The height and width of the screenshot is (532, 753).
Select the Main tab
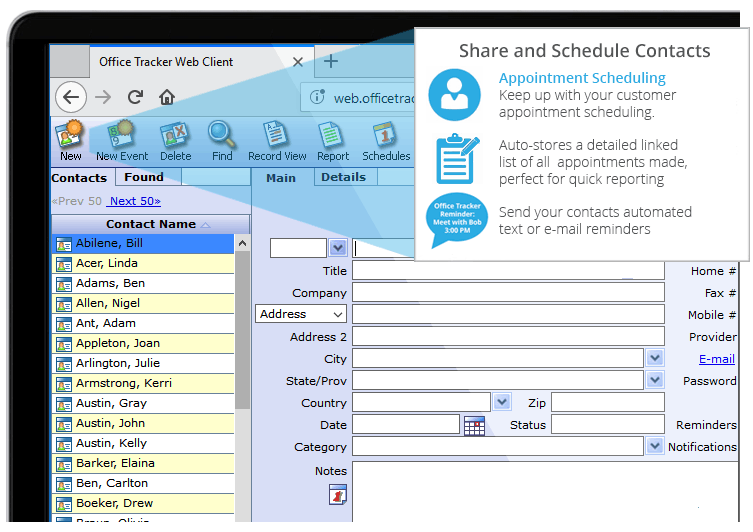(281, 178)
